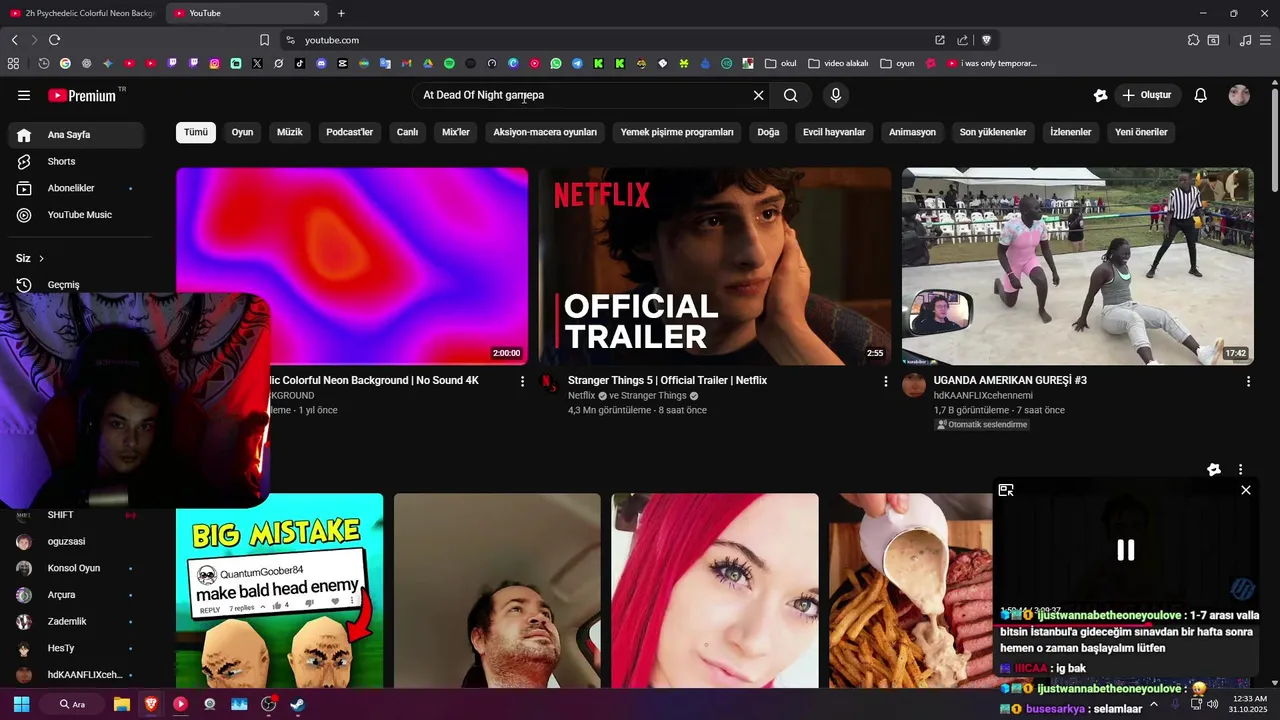
Task: Switch to the 2h Psychedelic browser tab
Action: pos(82,13)
